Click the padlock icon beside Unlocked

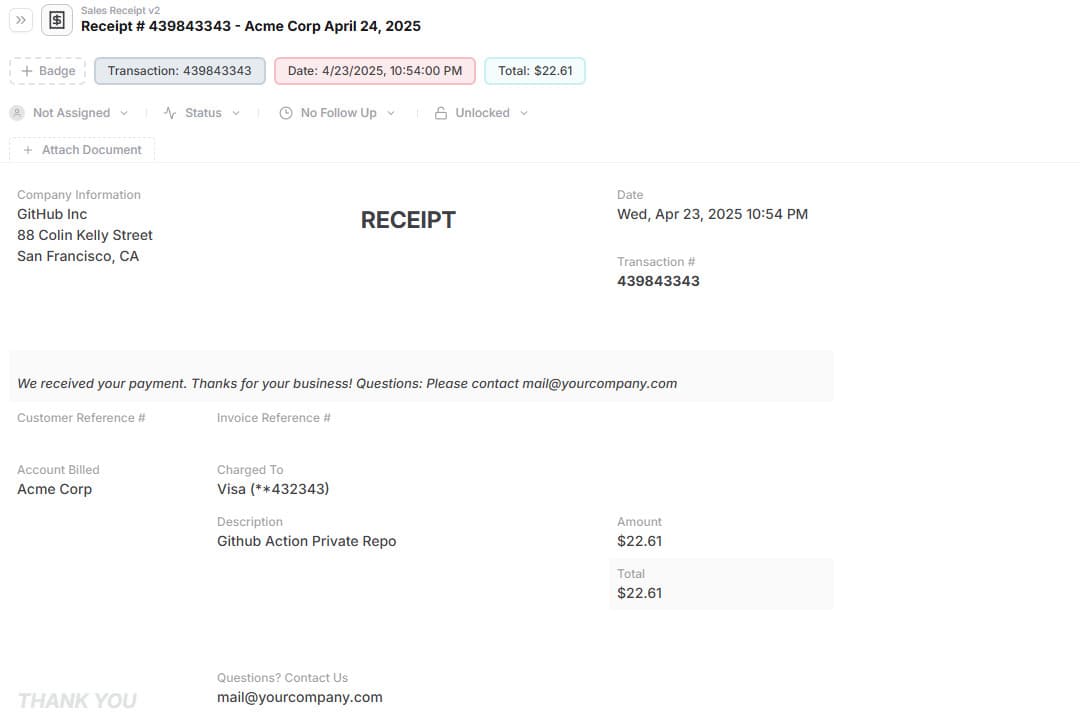[441, 113]
